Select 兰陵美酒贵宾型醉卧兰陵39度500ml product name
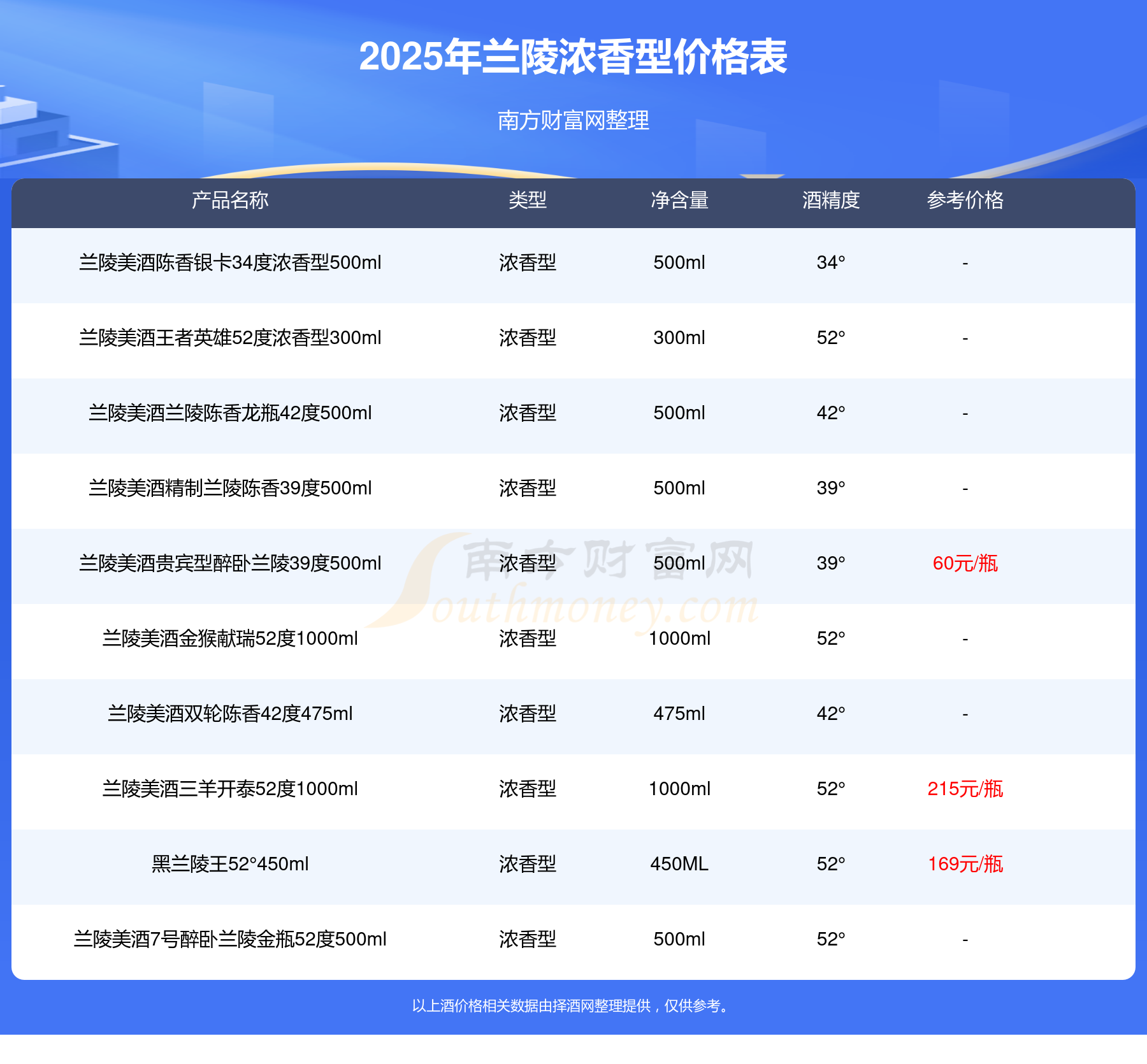Screen dimensions: 1147x1064 pyautogui.click(x=230, y=563)
